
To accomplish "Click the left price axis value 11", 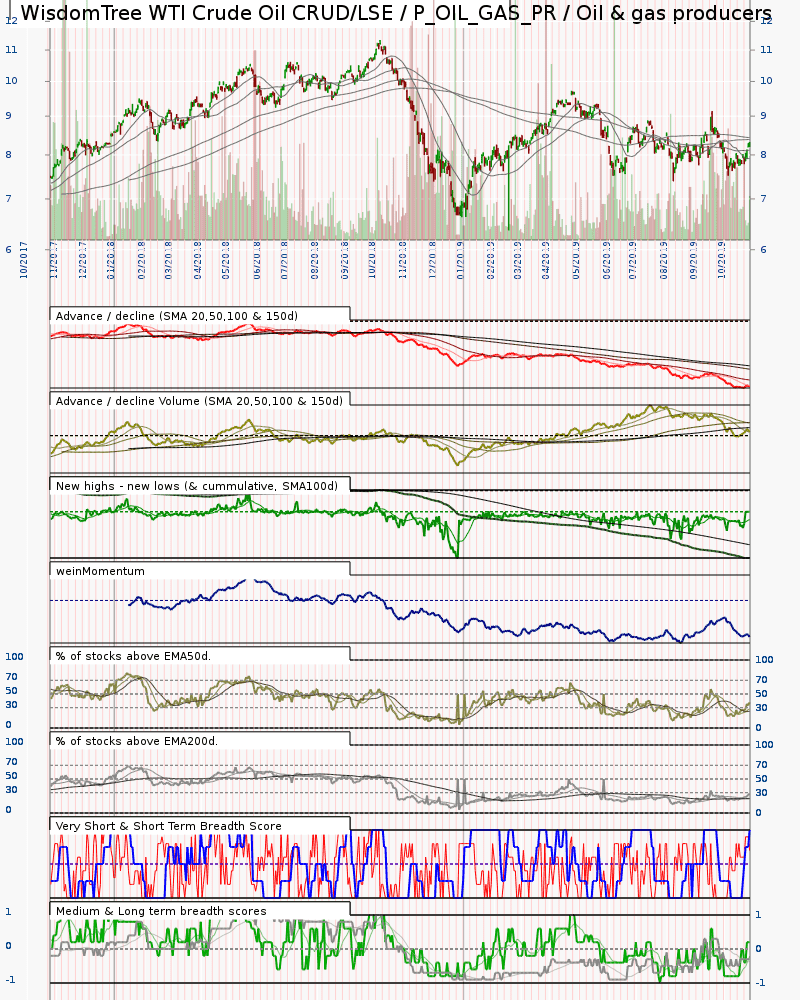I will [11, 49].
